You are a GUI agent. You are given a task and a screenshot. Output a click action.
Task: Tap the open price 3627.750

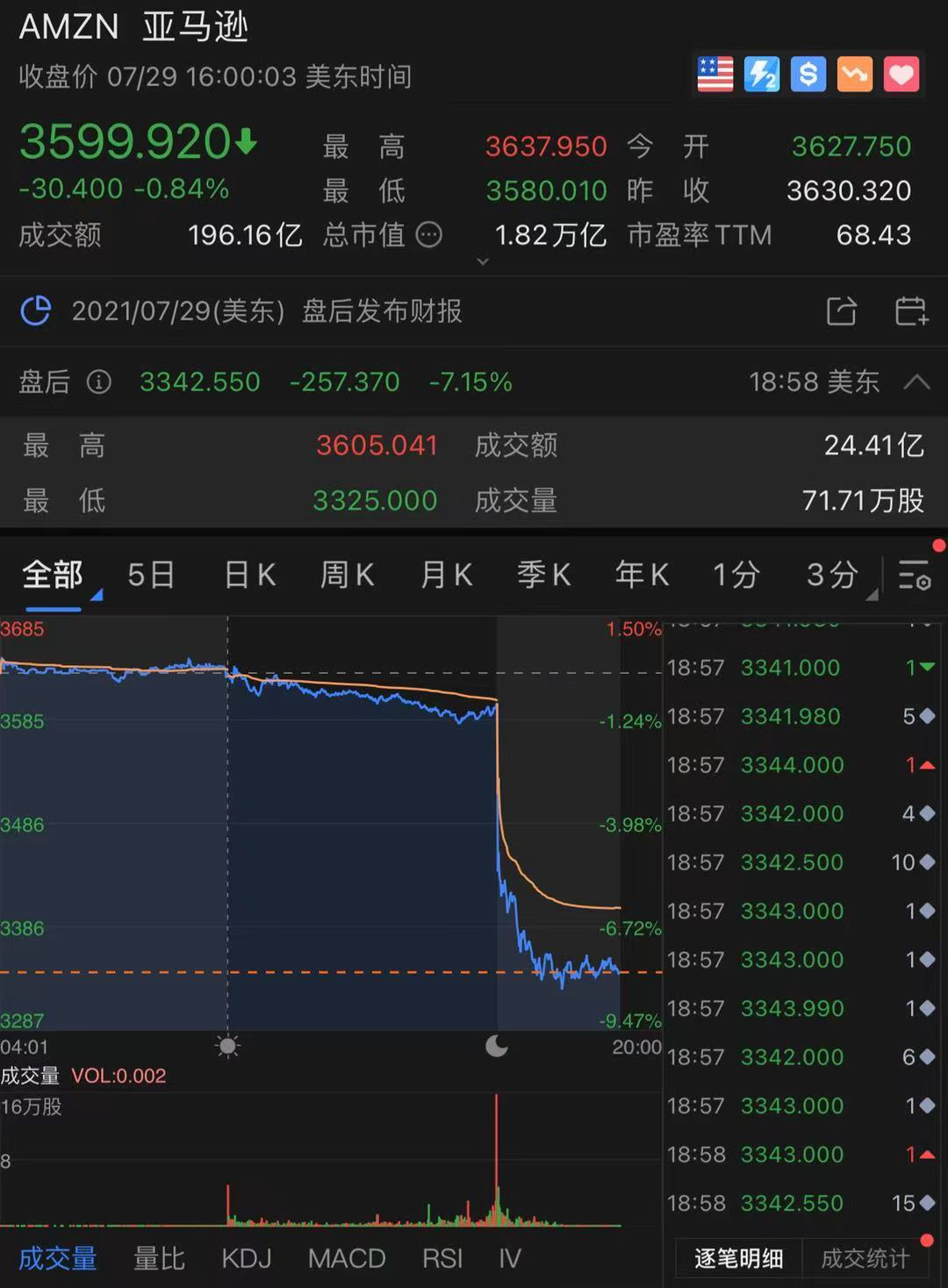(x=851, y=147)
